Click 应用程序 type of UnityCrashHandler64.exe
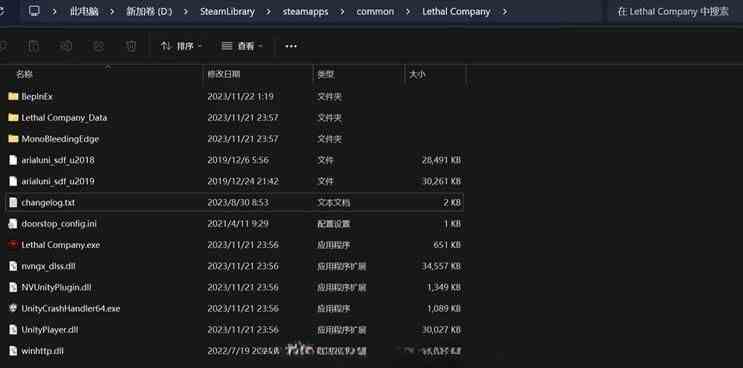 pos(334,308)
